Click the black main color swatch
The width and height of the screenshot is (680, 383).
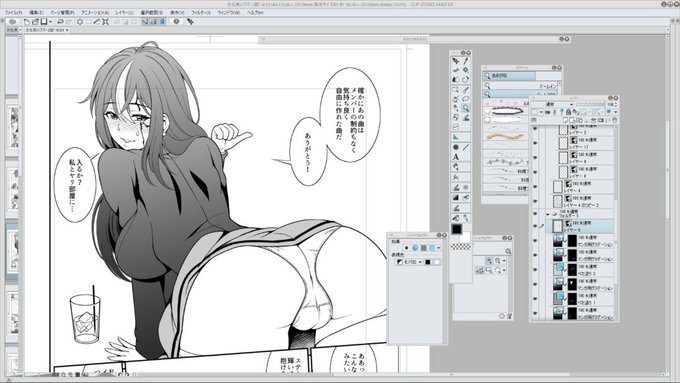(x=457, y=229)
